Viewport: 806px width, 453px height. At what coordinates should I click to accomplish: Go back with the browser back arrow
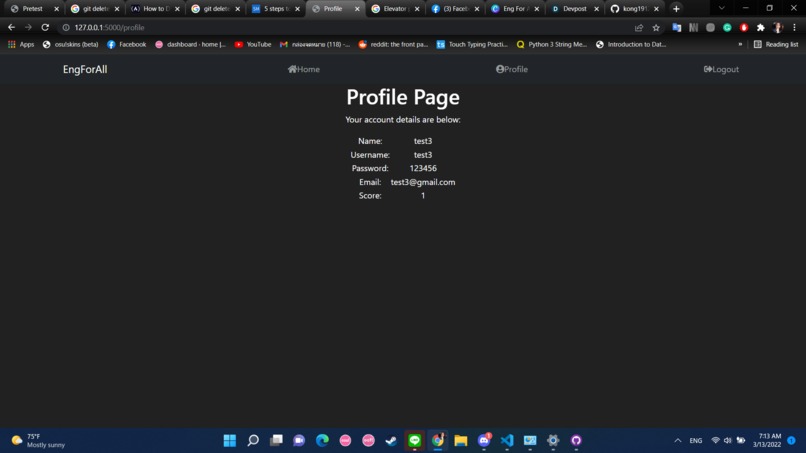pyautogui.click(x=11, y=27)
